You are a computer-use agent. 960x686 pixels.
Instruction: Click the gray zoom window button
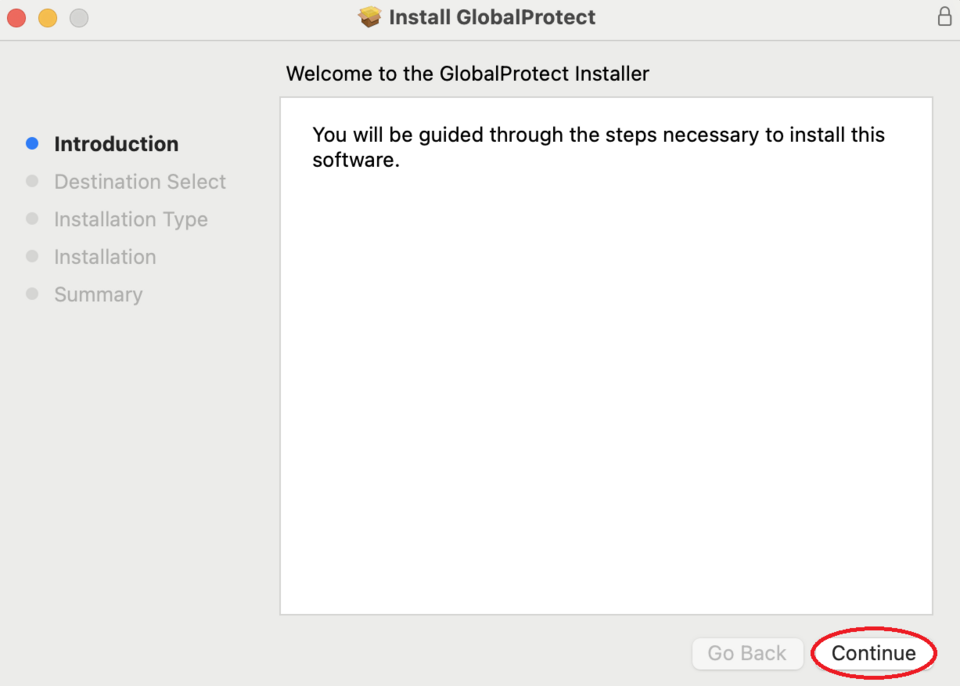[78, 18]
